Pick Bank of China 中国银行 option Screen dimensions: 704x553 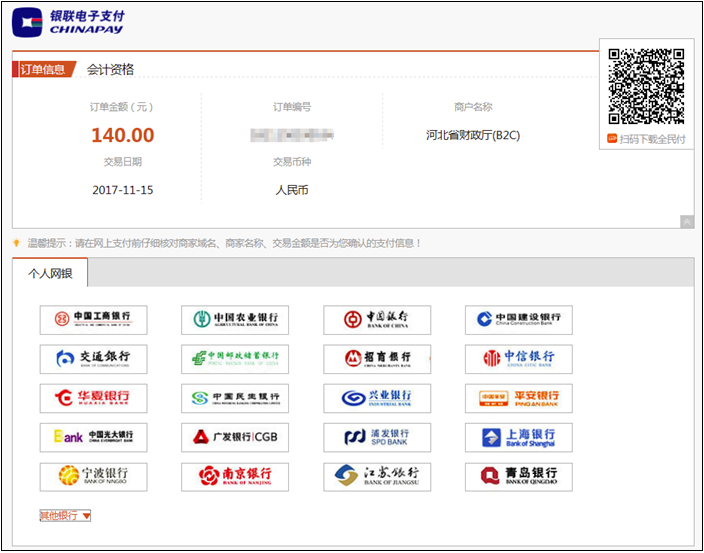[x=377, y=320]
